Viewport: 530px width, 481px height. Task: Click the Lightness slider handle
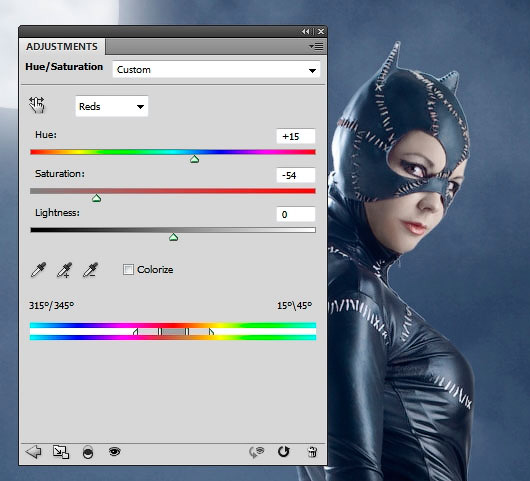(173, 237)
